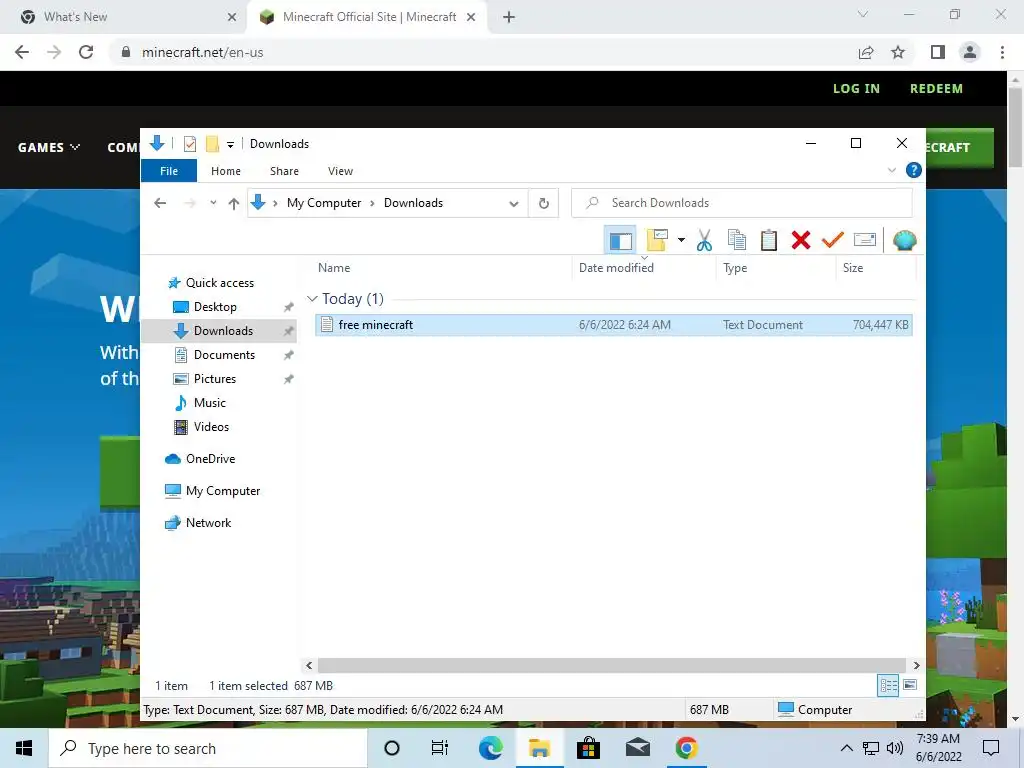Sort files by Size column
The height and width of the screenshot is (768, 1024).
pyautogui.click(x=853, y=268)
